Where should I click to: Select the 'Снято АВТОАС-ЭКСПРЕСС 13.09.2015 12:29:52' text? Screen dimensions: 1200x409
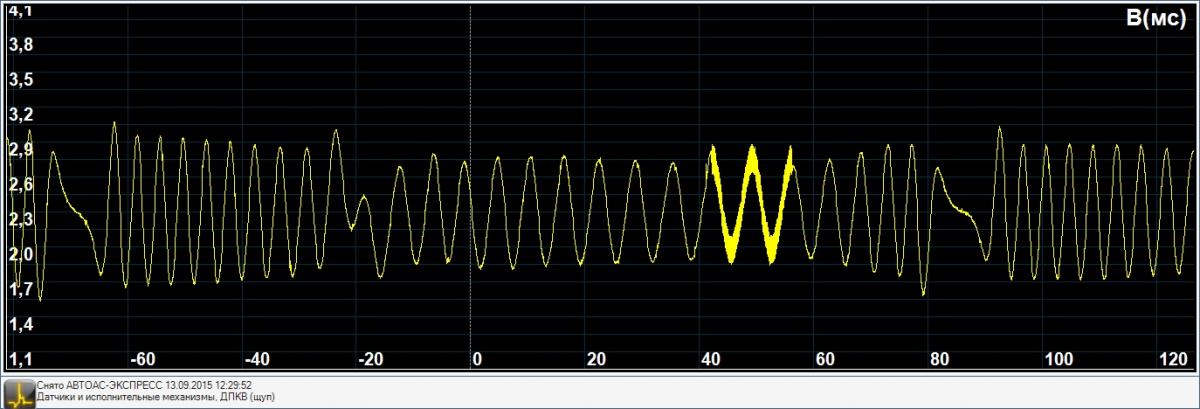point(144,385)
